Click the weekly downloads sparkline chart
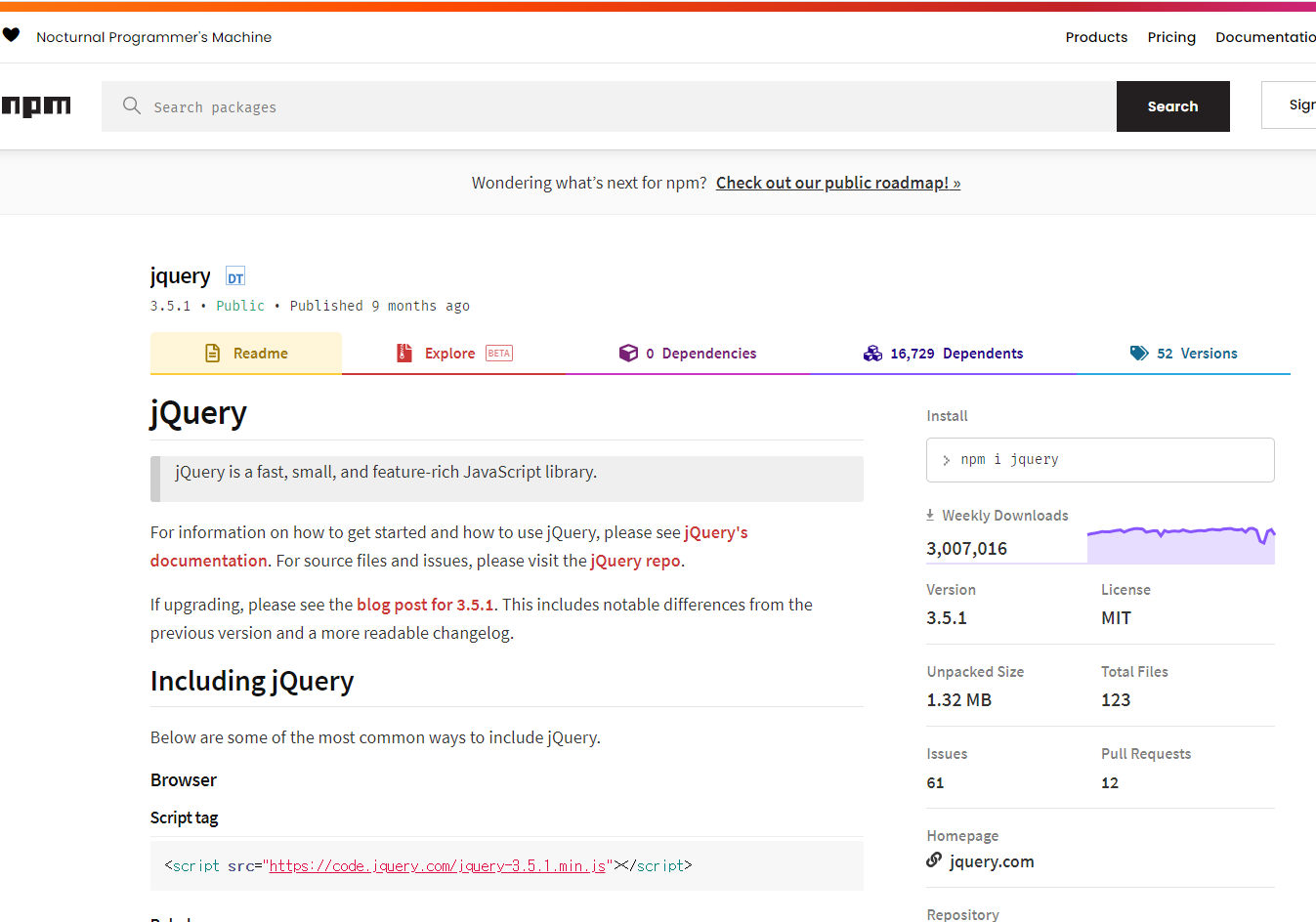 pyautogui.click(x=1181, y=543)
